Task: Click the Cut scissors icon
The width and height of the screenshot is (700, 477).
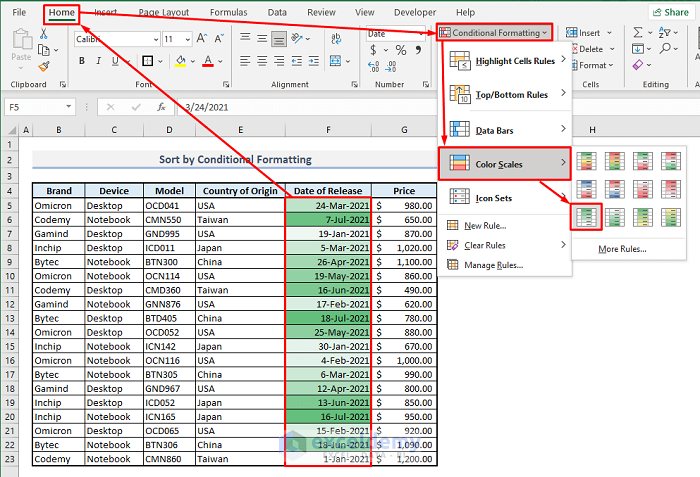Action: point(43,36)
